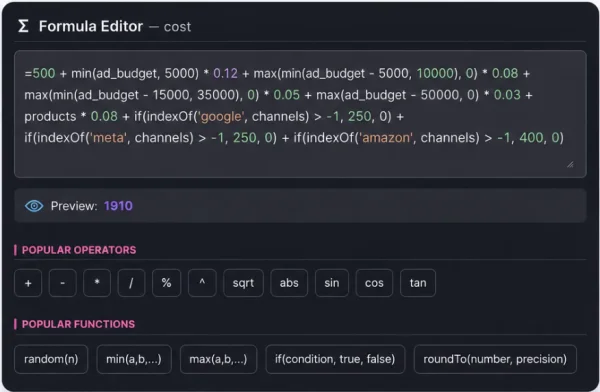The image size is (600, 392).
Task: Click the resize grip of the formula box
Action: pyautogui.click(x=570, y=165)
